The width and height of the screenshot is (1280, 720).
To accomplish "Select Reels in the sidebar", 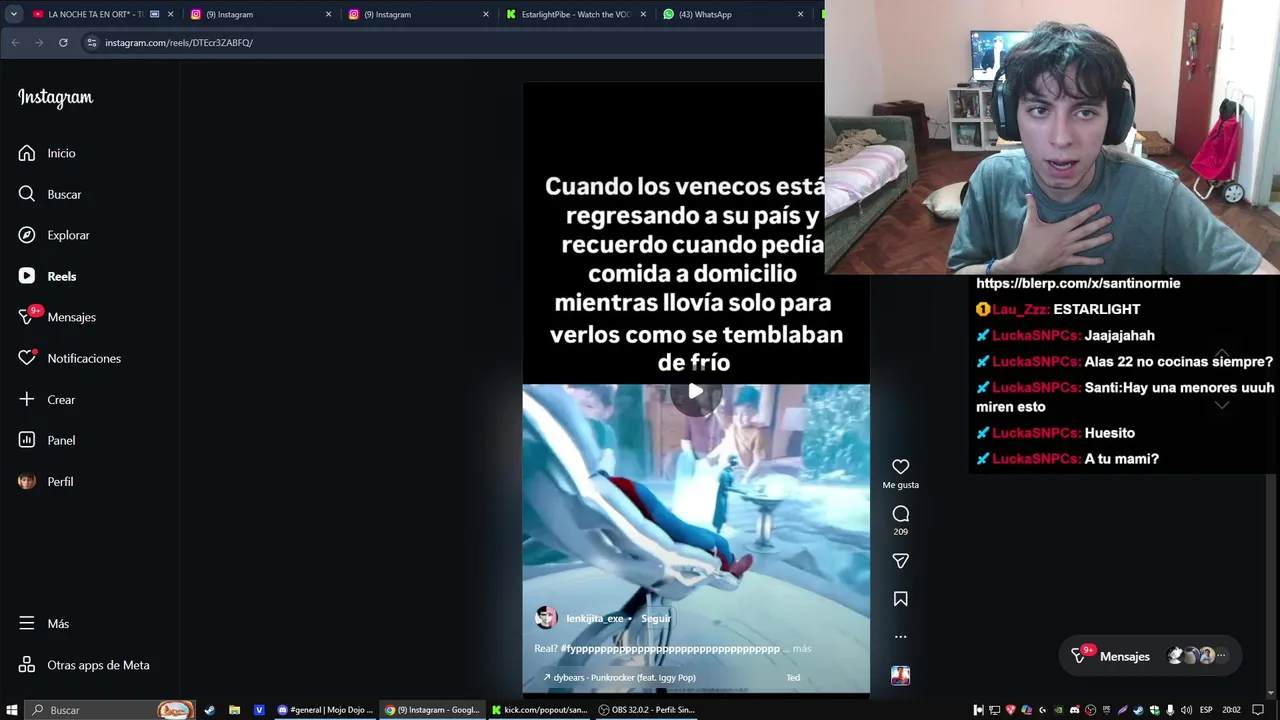I will coord(47,276).
